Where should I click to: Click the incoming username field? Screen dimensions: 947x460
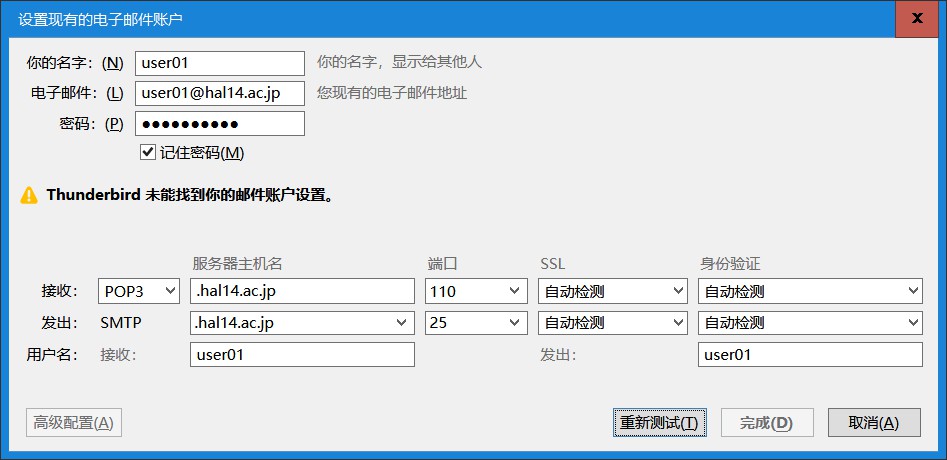click(303, 354)
